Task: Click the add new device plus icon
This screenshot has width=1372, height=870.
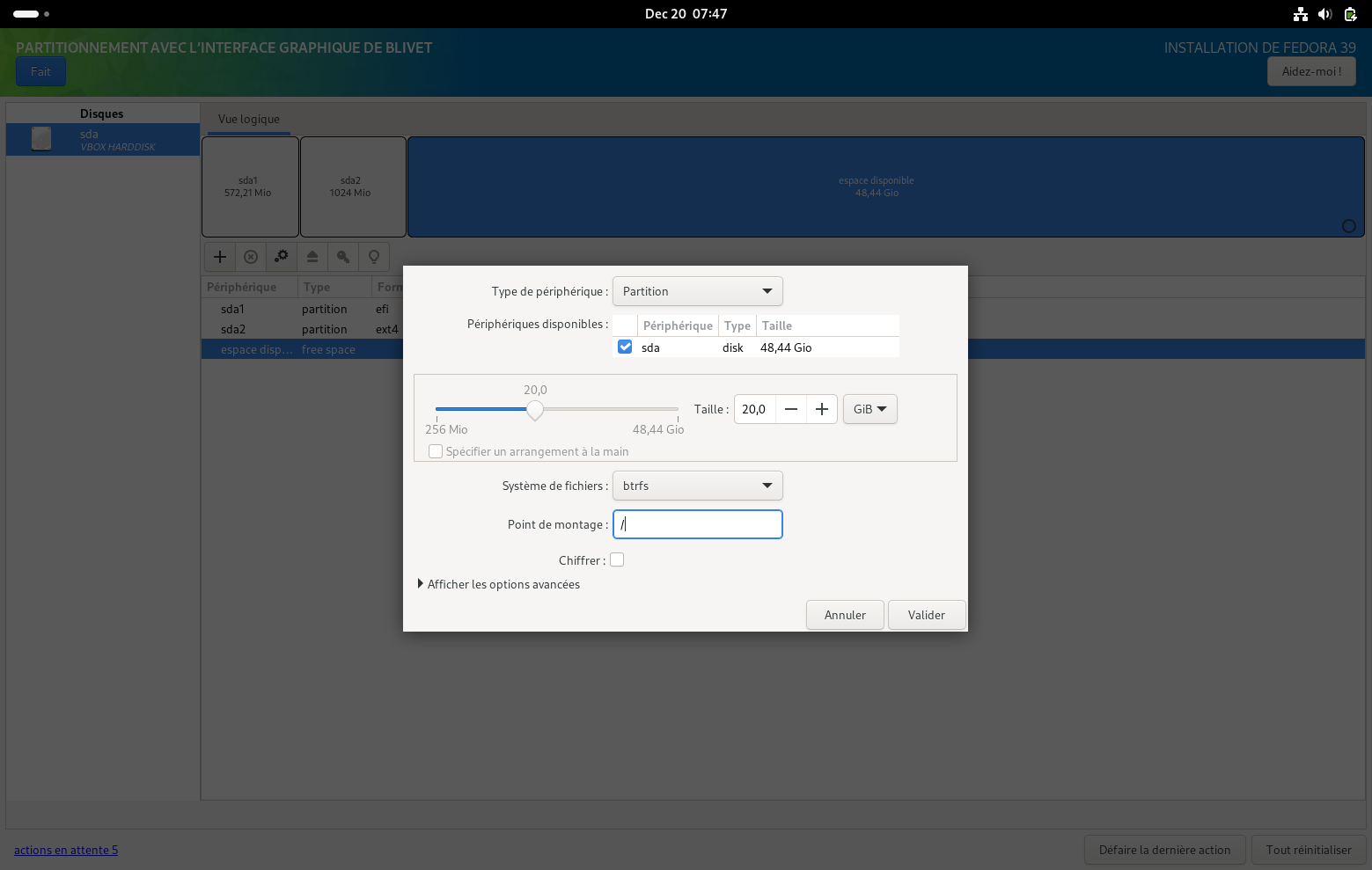Action: (x=220, y=257)
